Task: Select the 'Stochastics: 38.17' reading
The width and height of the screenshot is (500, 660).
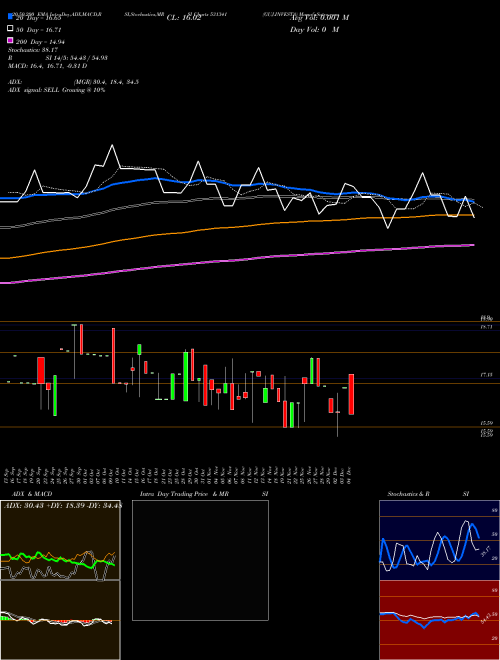Action: coord(33,50)
